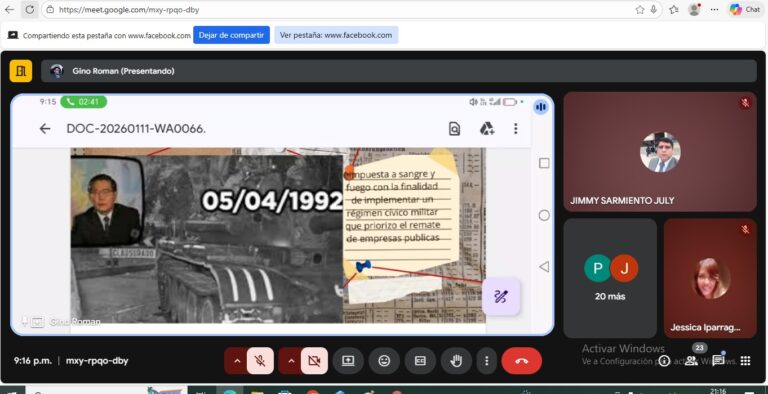Toggle the muted microphone button

coord(260,361)
